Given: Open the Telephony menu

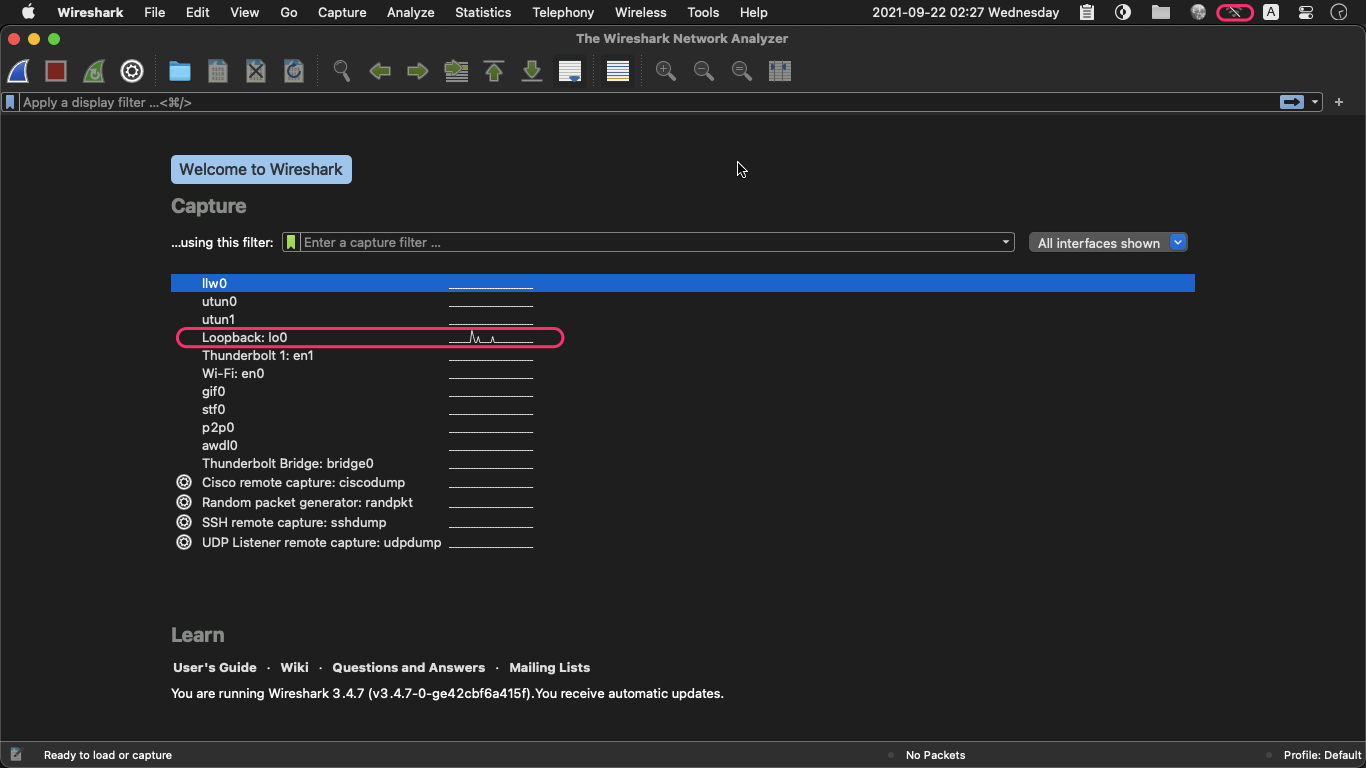Looking at the screenshot, I should [x=563, y=12].
